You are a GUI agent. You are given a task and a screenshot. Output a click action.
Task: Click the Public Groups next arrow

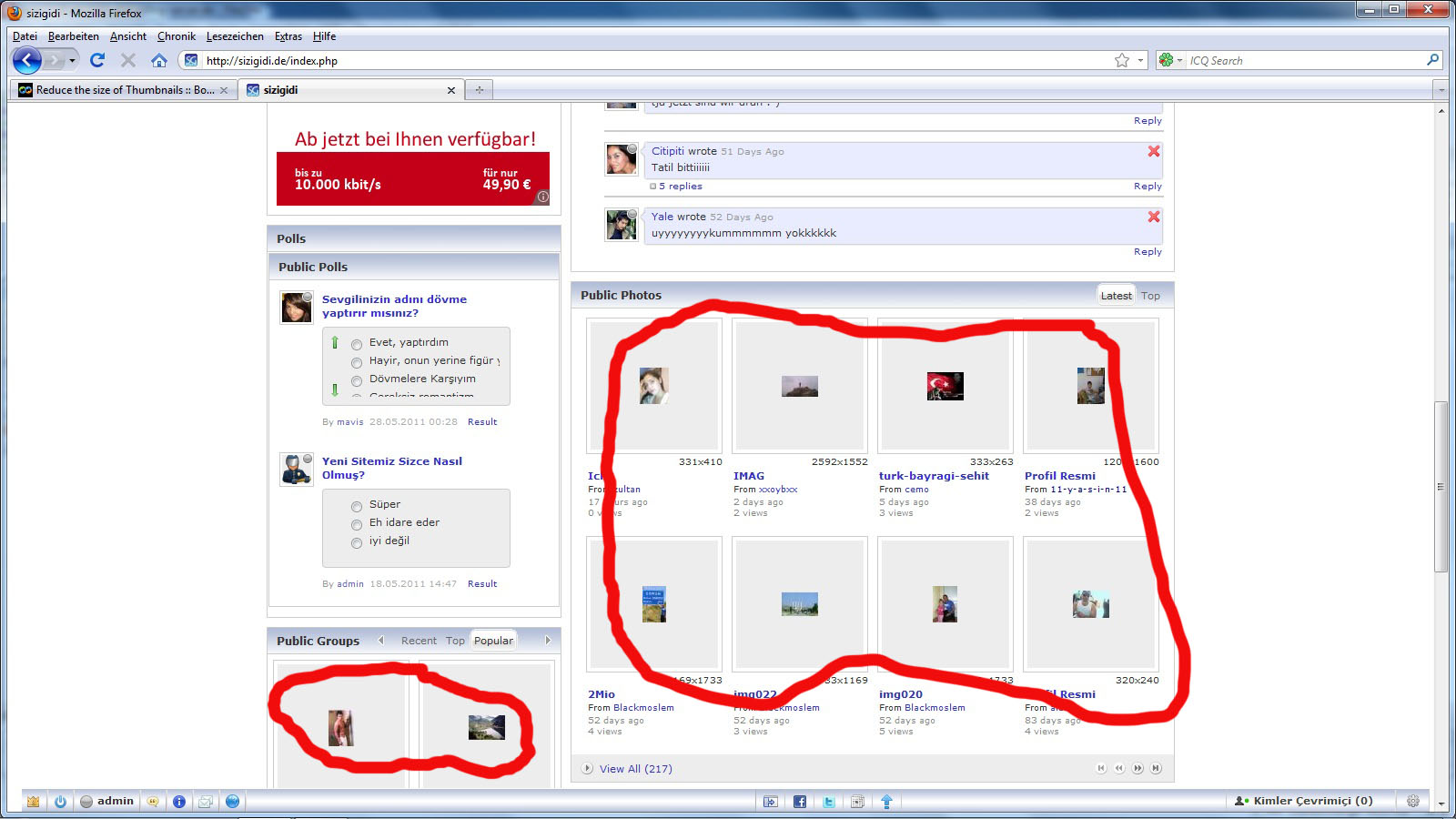click(548, 641)
